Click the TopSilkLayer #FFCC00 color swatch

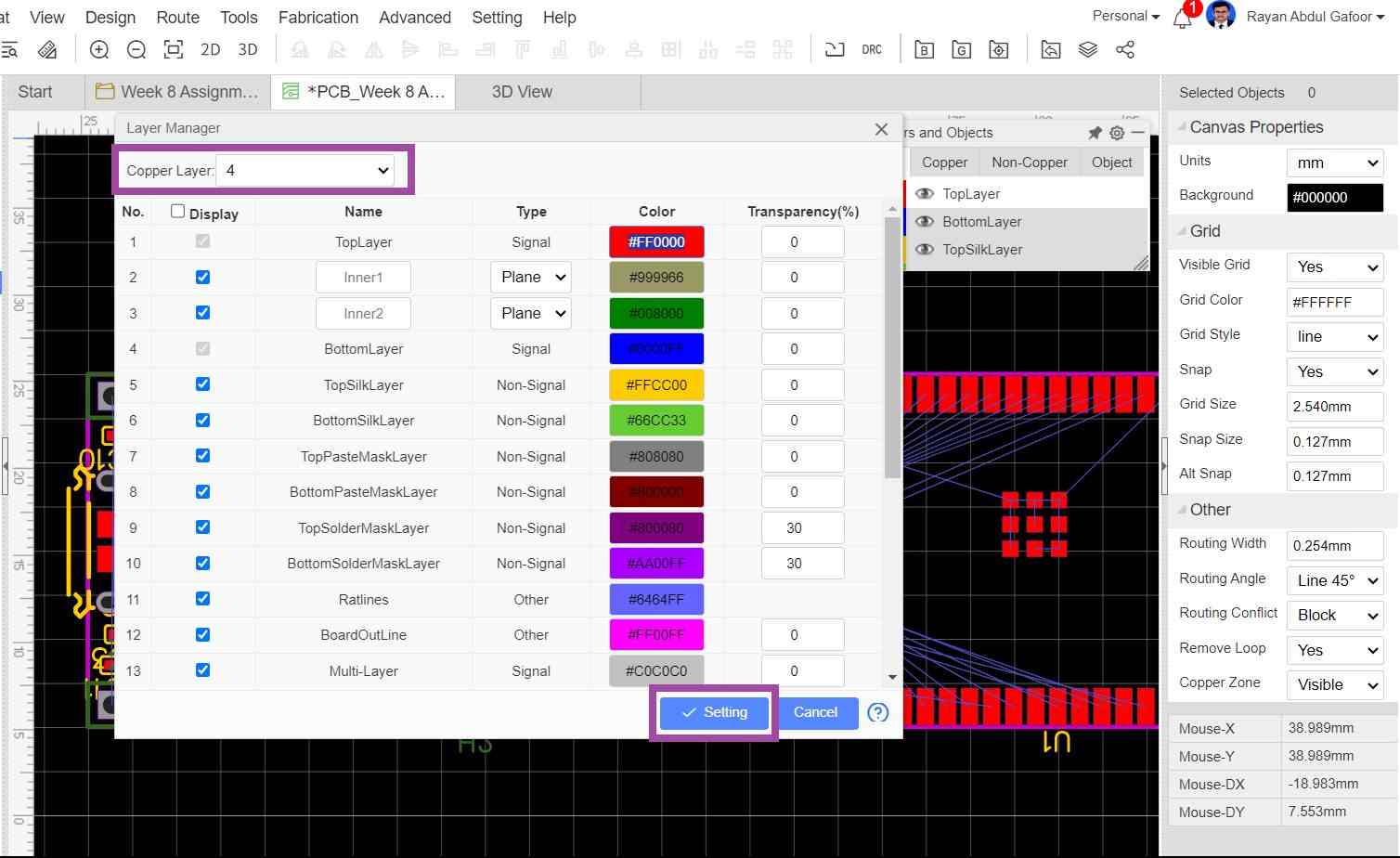tap(656, 384)
